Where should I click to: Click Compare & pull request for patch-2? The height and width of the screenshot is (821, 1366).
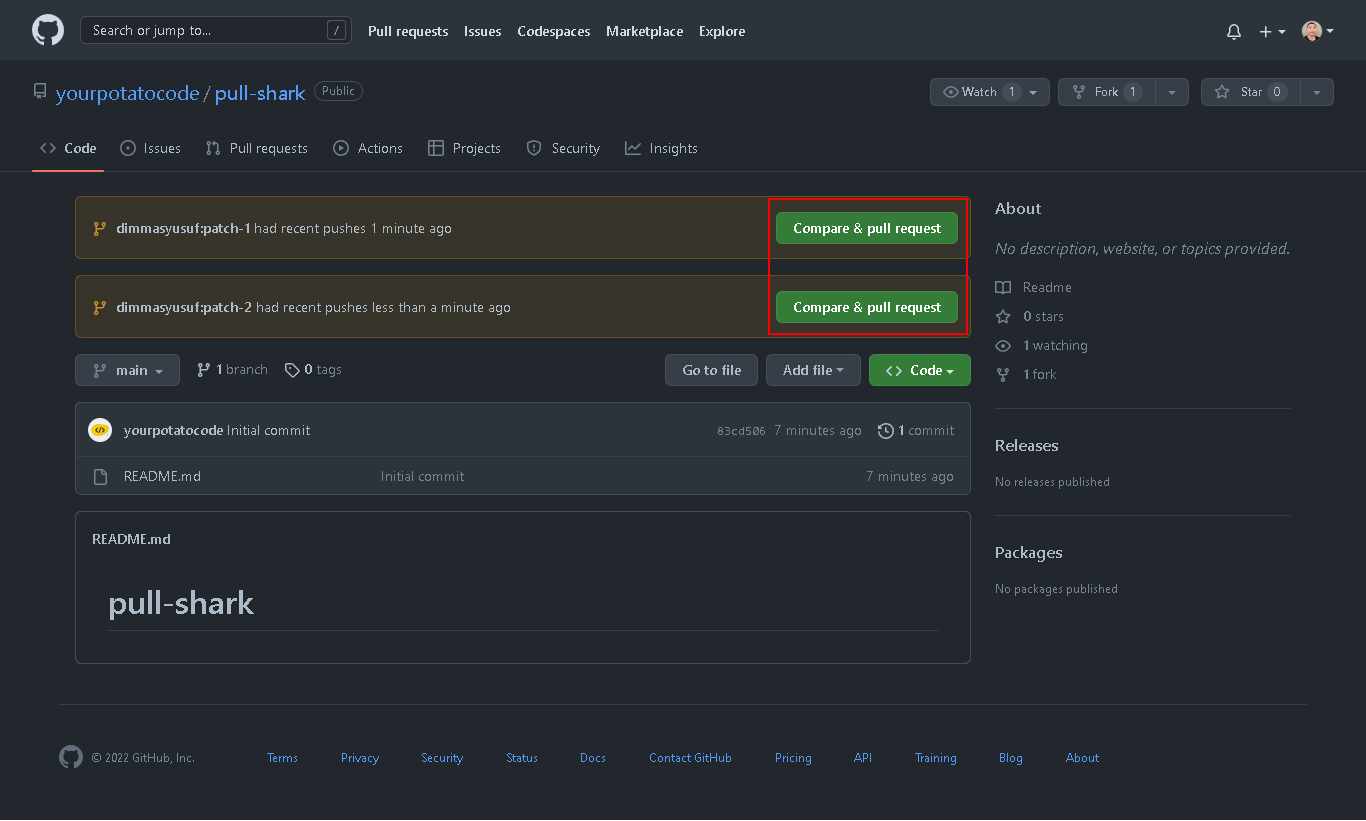(867, 307)
